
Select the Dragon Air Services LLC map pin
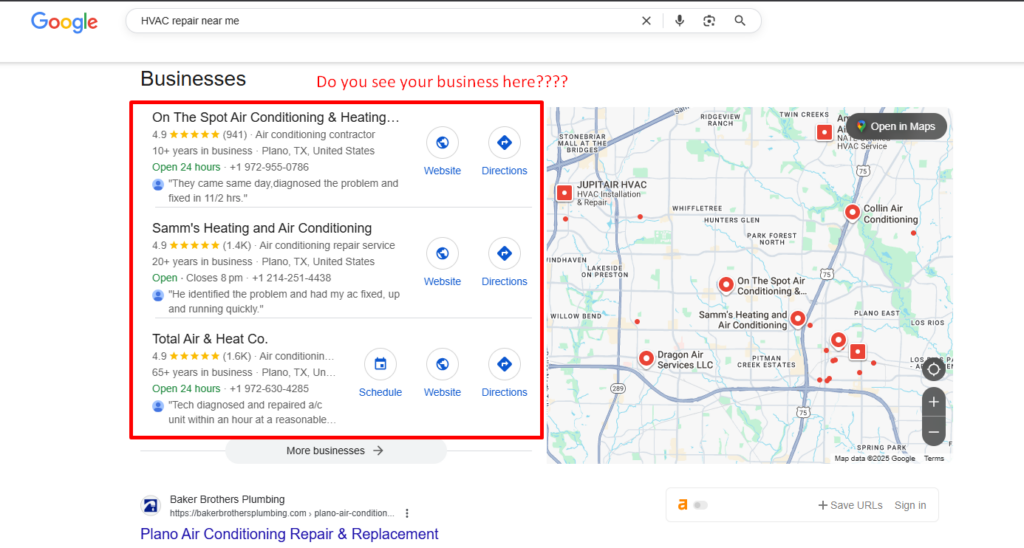click(x=646, y=358)
